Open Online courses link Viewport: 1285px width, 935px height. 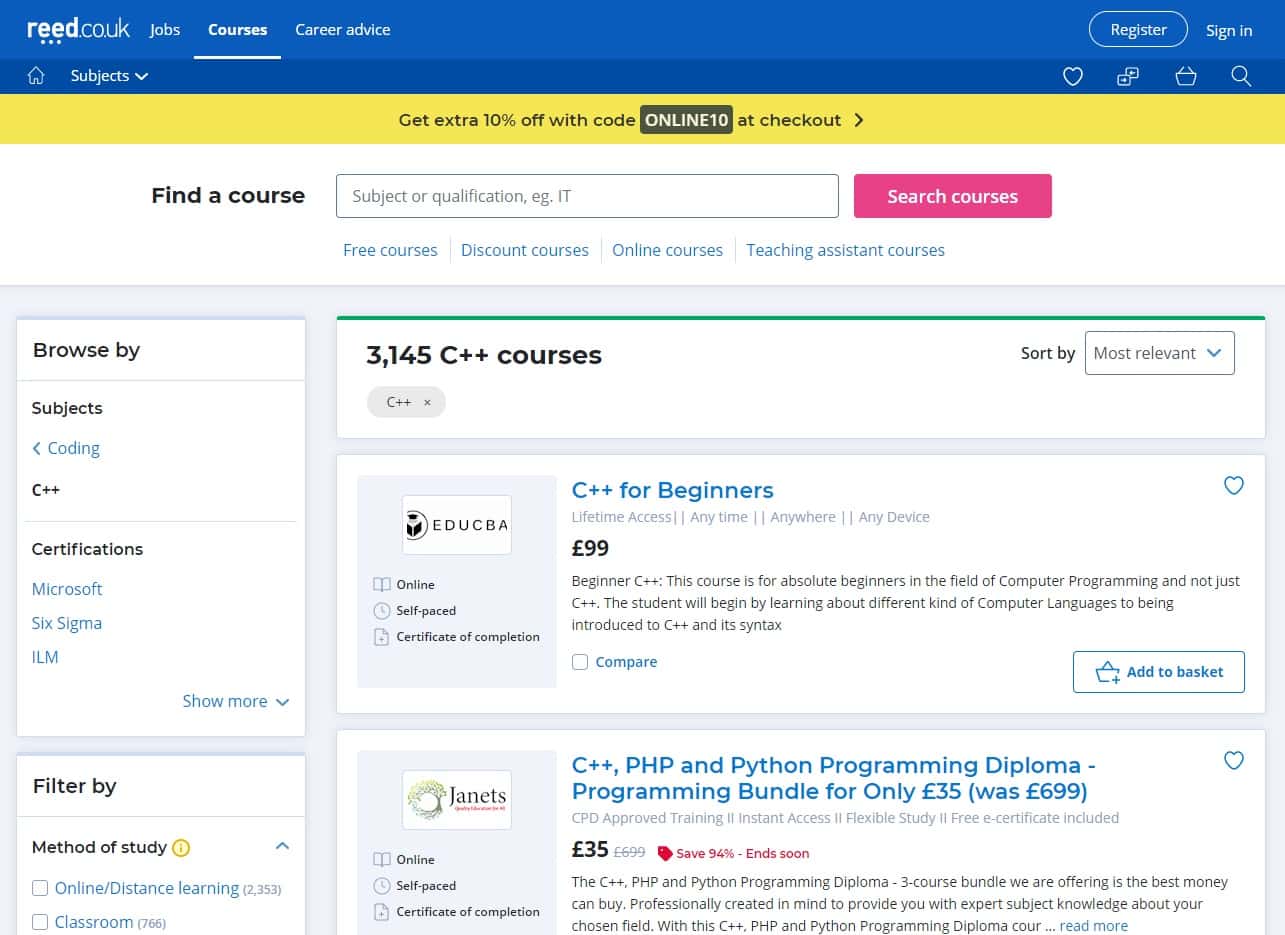click(667, 250)
